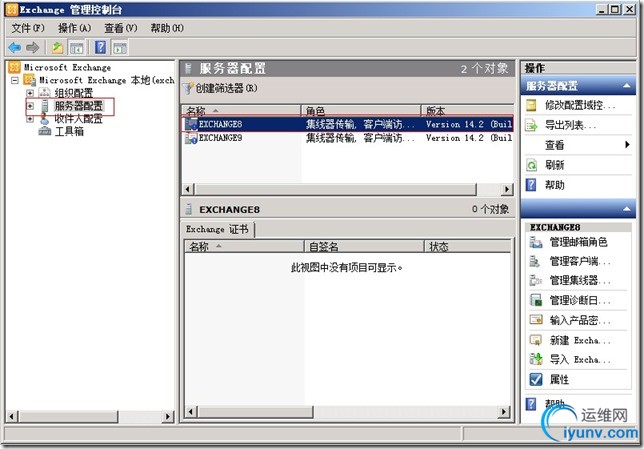The image size is (644, 449).
Task: Sort certificates by 自签名 column
Action: [364, 246]
